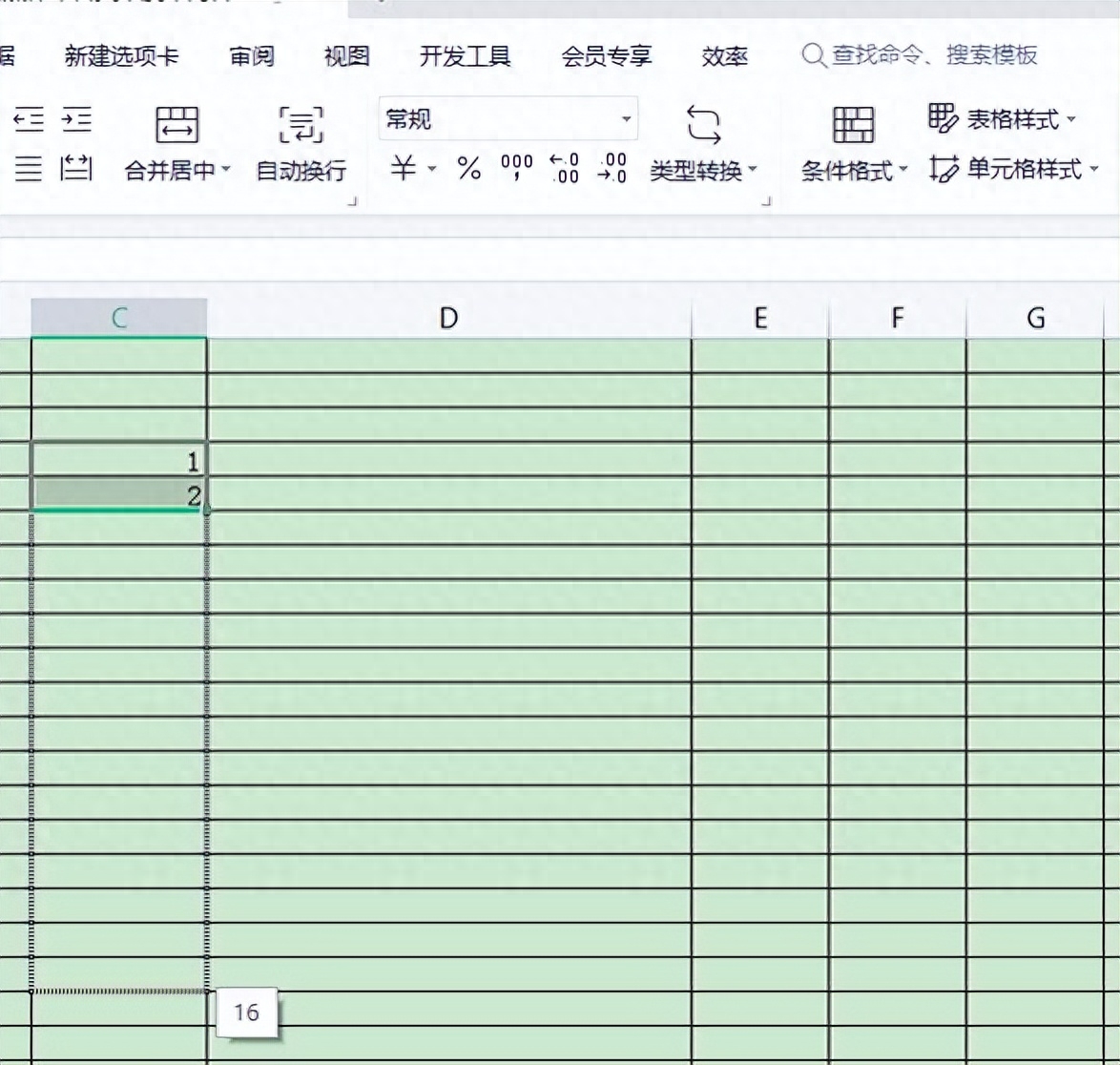This screenshot has width=1120, height=1065.
Task: Switch to the 开发工具 tab
Action: [x=465, y=55]
